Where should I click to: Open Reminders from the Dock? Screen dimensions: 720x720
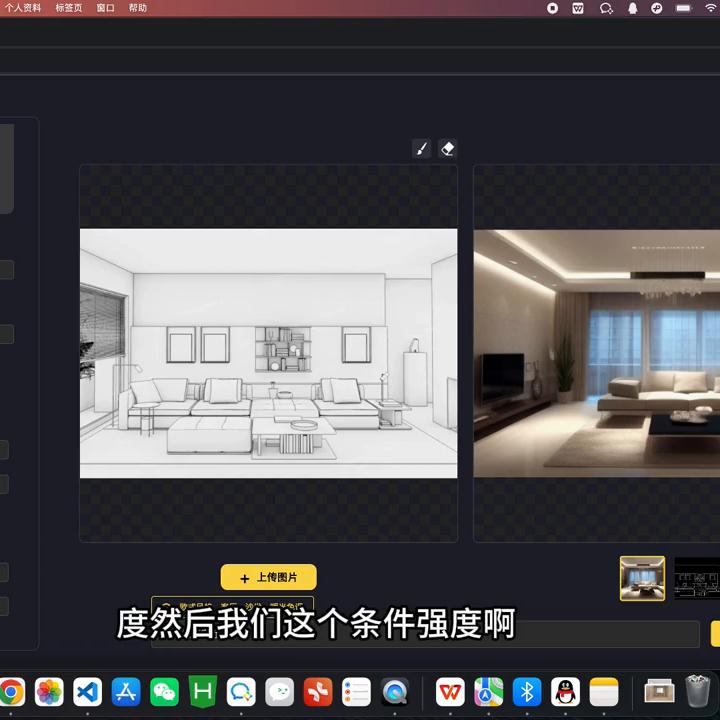pyautogui.click(x=356, y=692)
